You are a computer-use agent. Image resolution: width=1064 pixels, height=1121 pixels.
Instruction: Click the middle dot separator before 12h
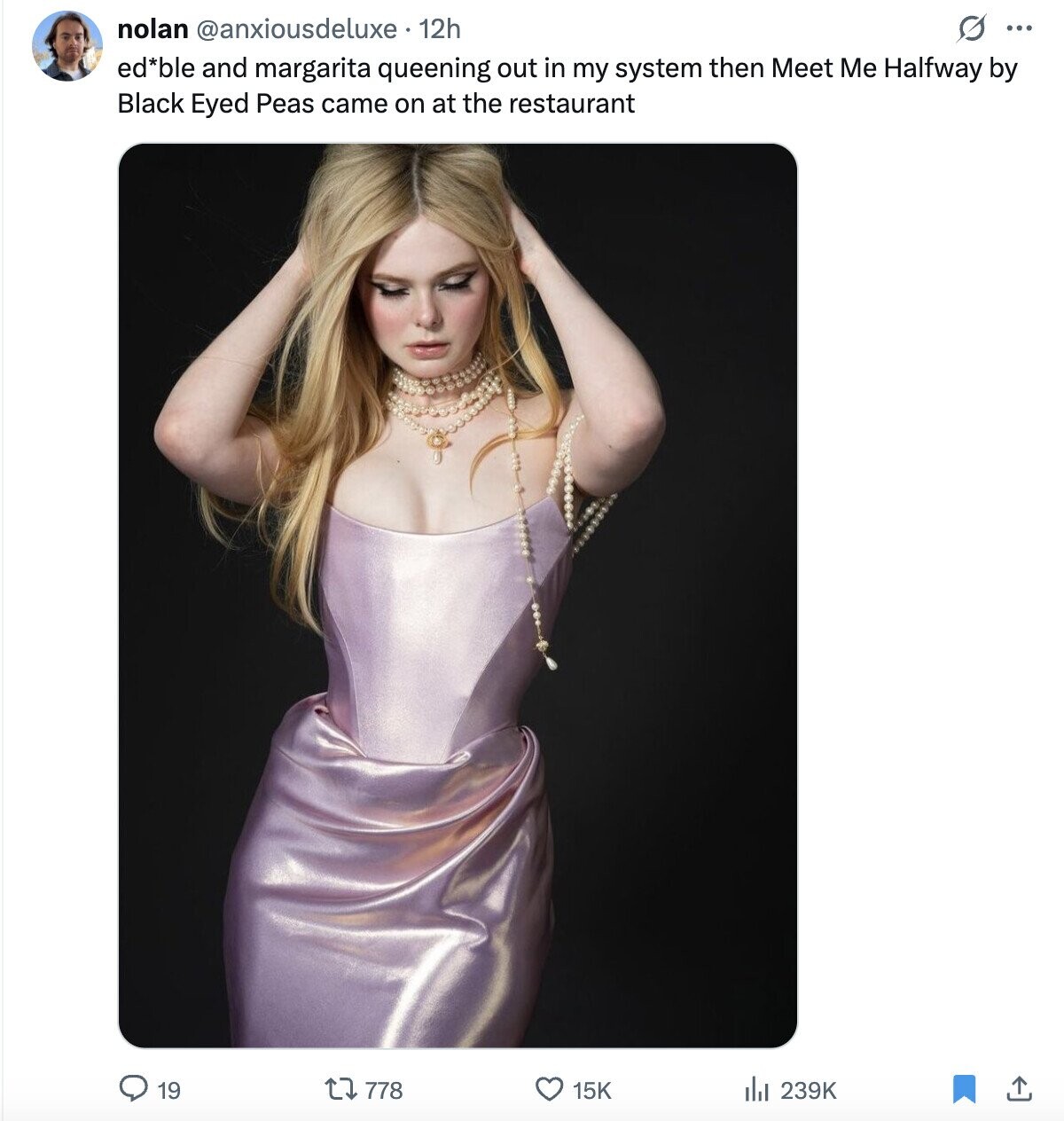(x=407, y=30)
